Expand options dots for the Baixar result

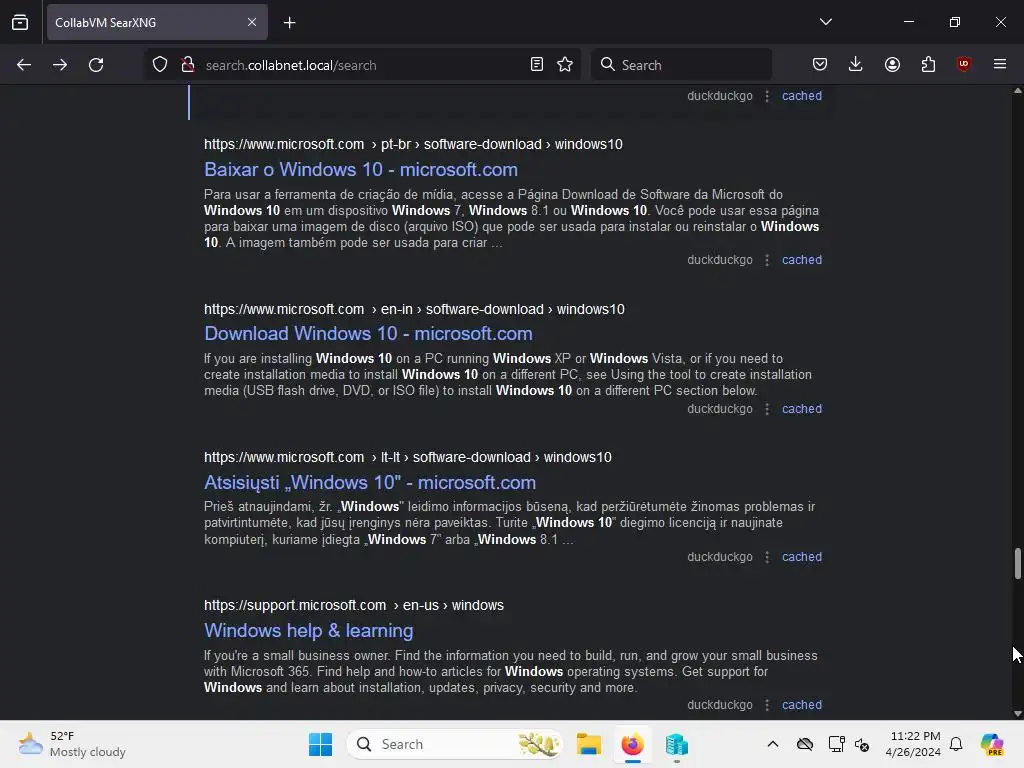[767, 260]
